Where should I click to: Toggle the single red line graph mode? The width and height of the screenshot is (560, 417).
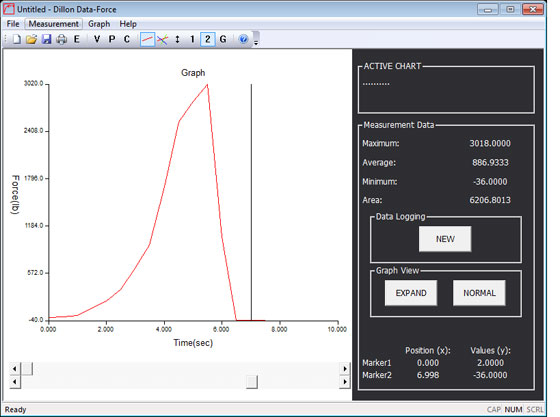tap(148, 39)
